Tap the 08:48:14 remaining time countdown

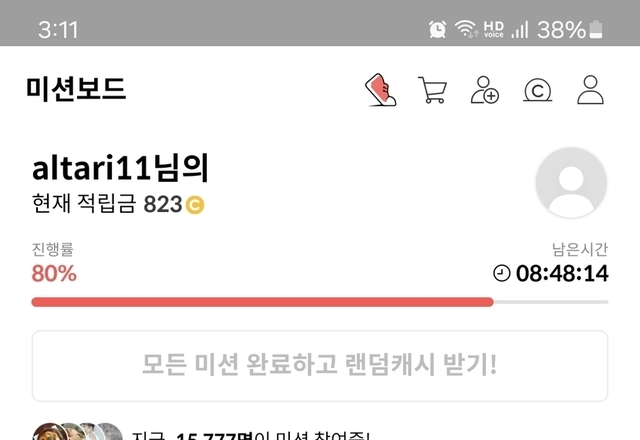coord(562,273)
